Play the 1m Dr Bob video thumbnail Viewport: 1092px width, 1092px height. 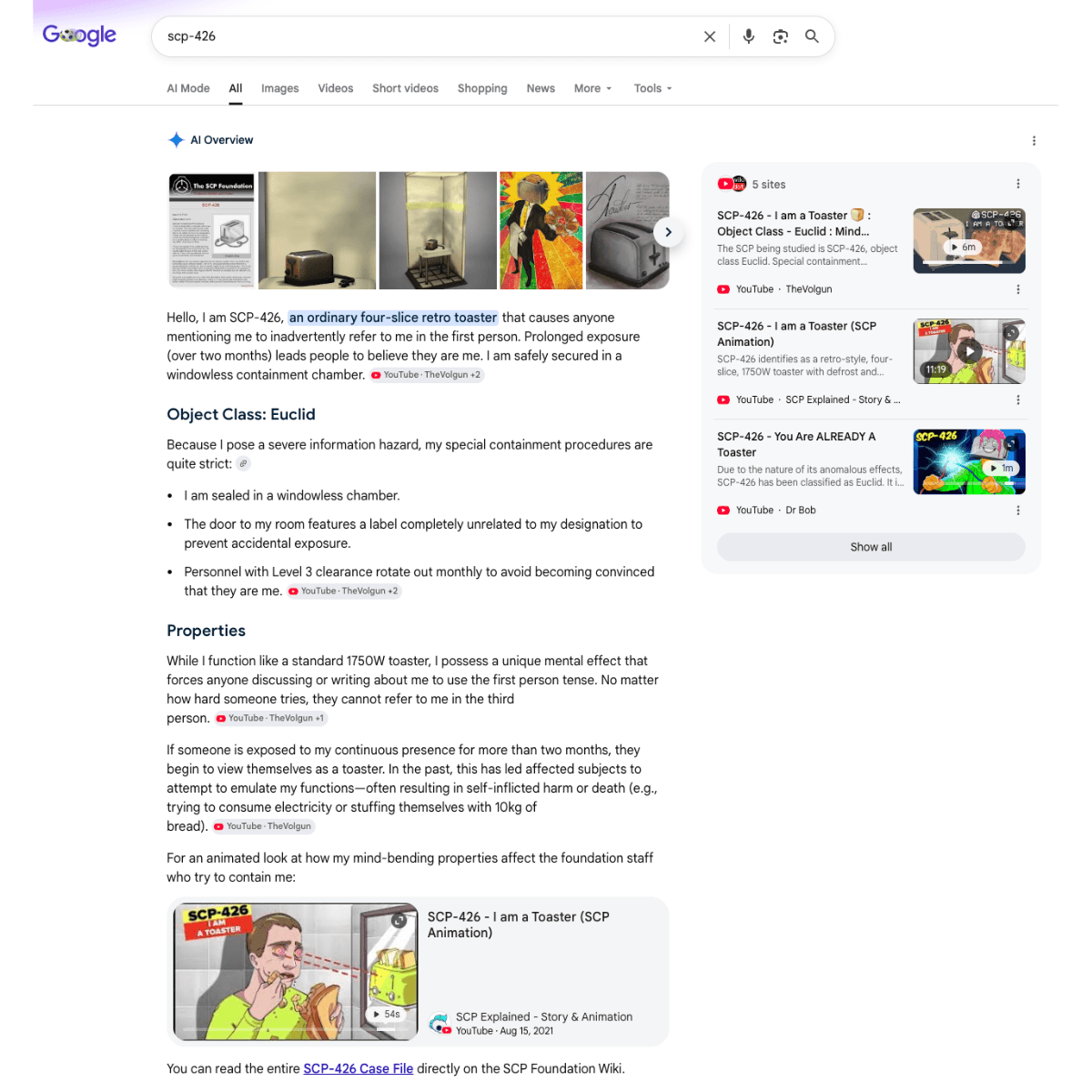point(969,462)
